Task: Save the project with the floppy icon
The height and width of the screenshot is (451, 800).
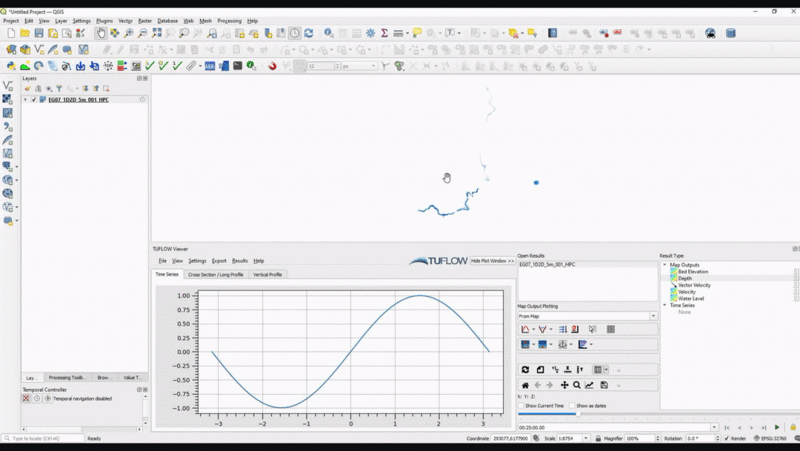Action: [x=39, y=33]
